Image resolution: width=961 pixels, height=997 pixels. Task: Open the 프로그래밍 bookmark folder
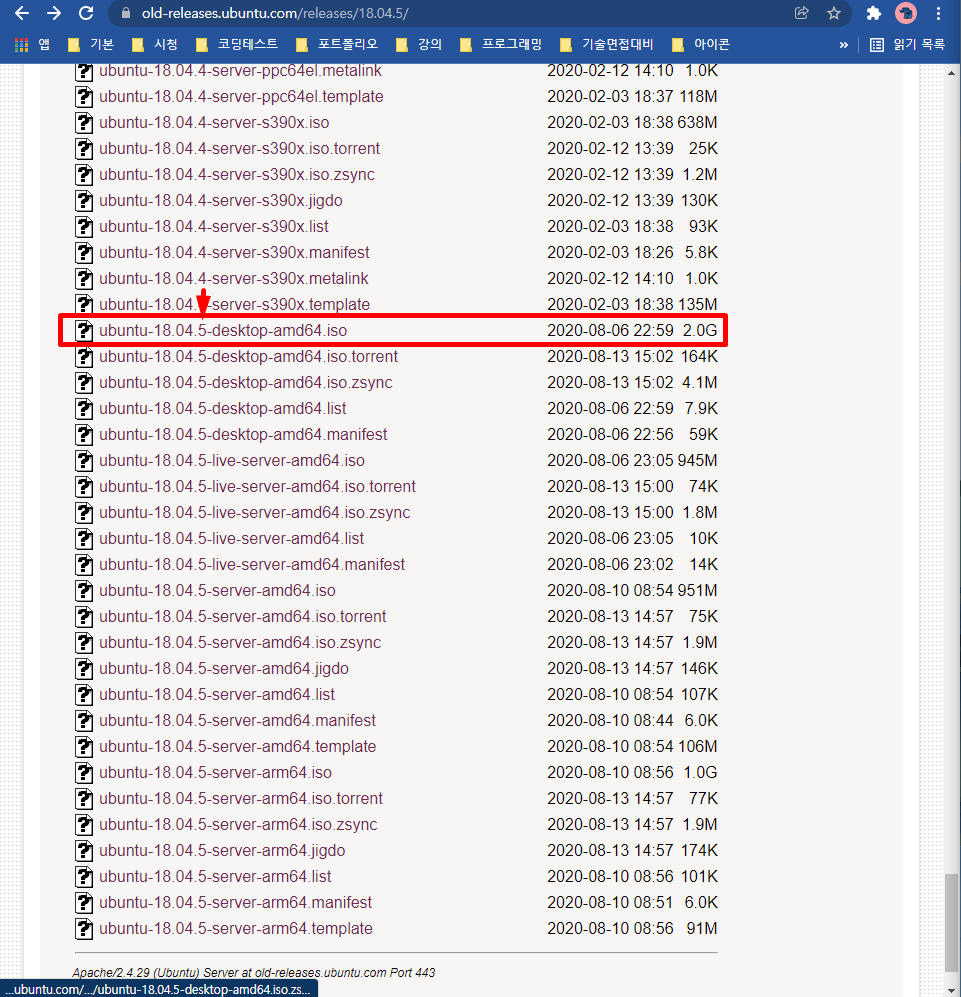pos(501,45)
